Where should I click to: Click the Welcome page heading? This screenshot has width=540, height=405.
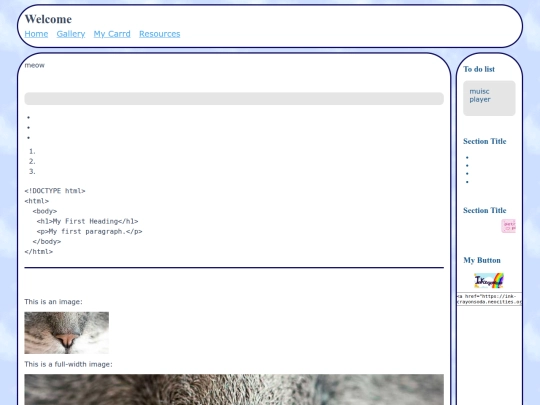point(48,19)
